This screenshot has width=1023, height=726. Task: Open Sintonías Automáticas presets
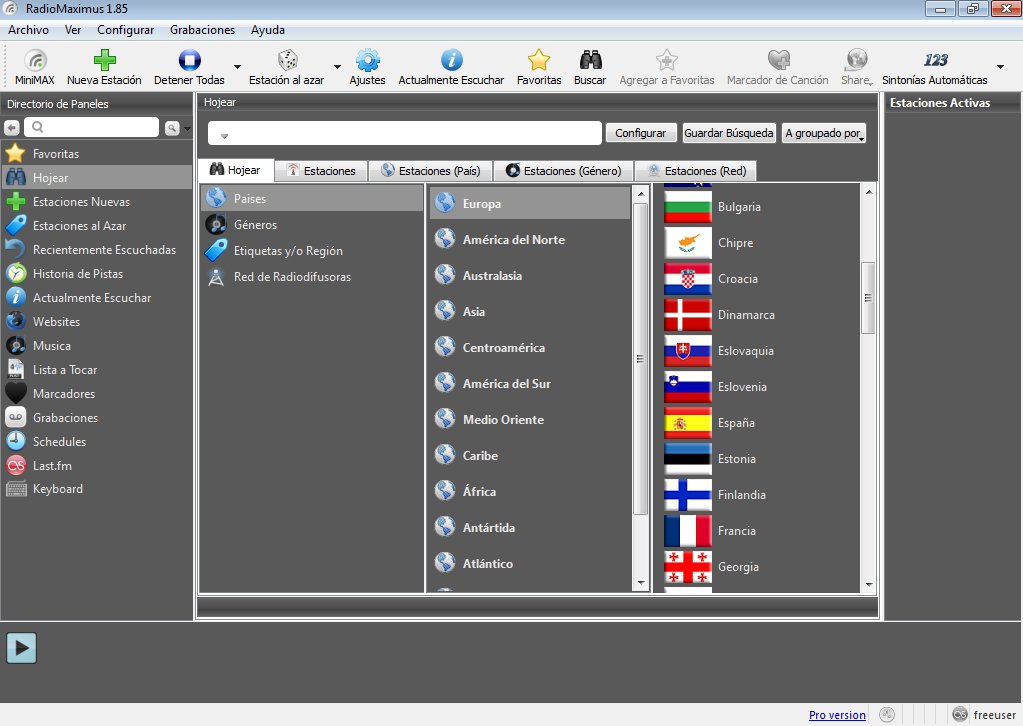(x=935, y=67)
